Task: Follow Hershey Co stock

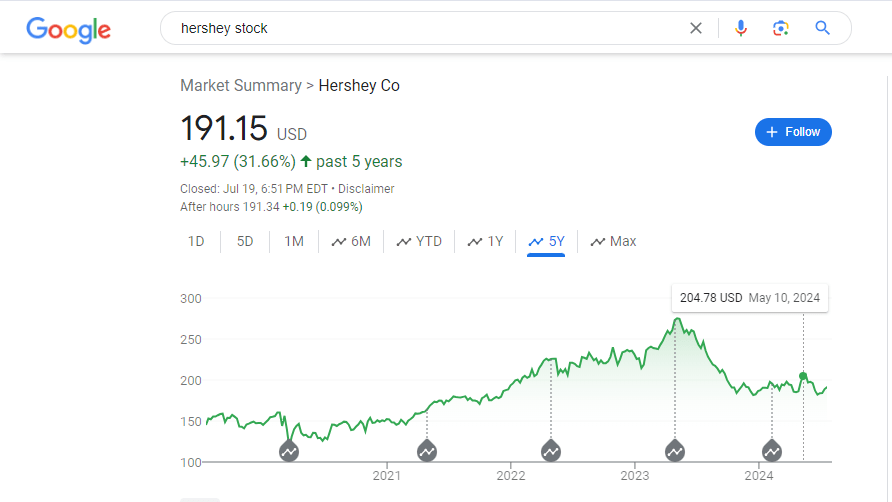Action: pyautogui.click(x=793, y=132)
